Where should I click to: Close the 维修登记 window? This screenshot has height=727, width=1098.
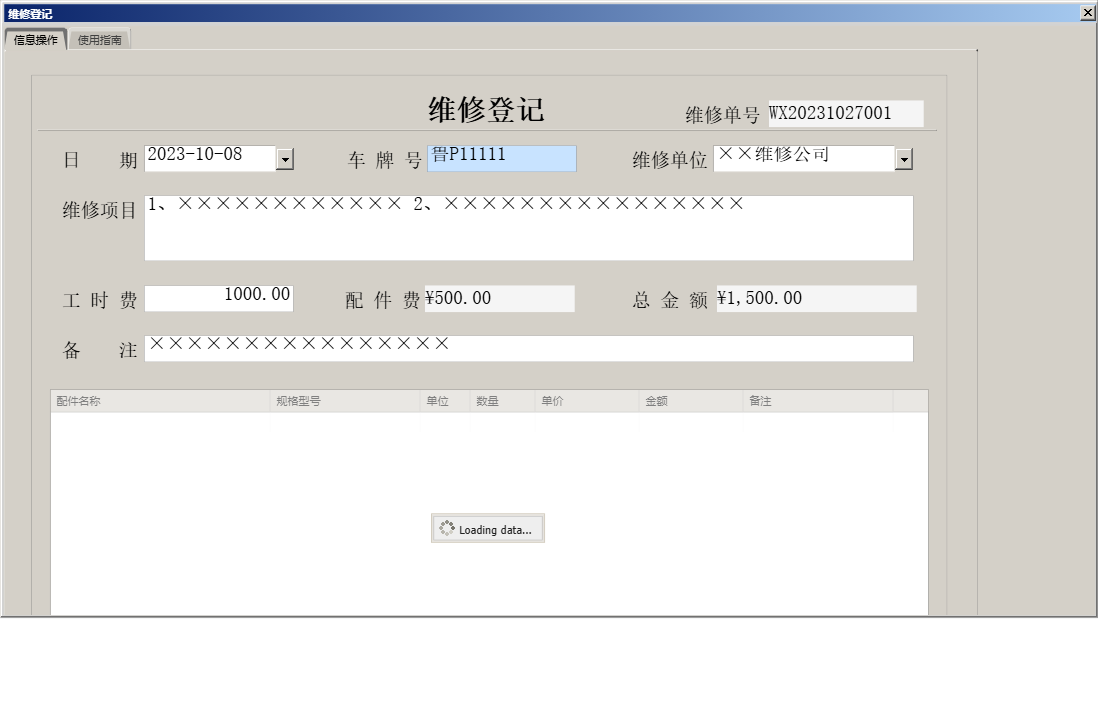click(x=1088, y=13)
